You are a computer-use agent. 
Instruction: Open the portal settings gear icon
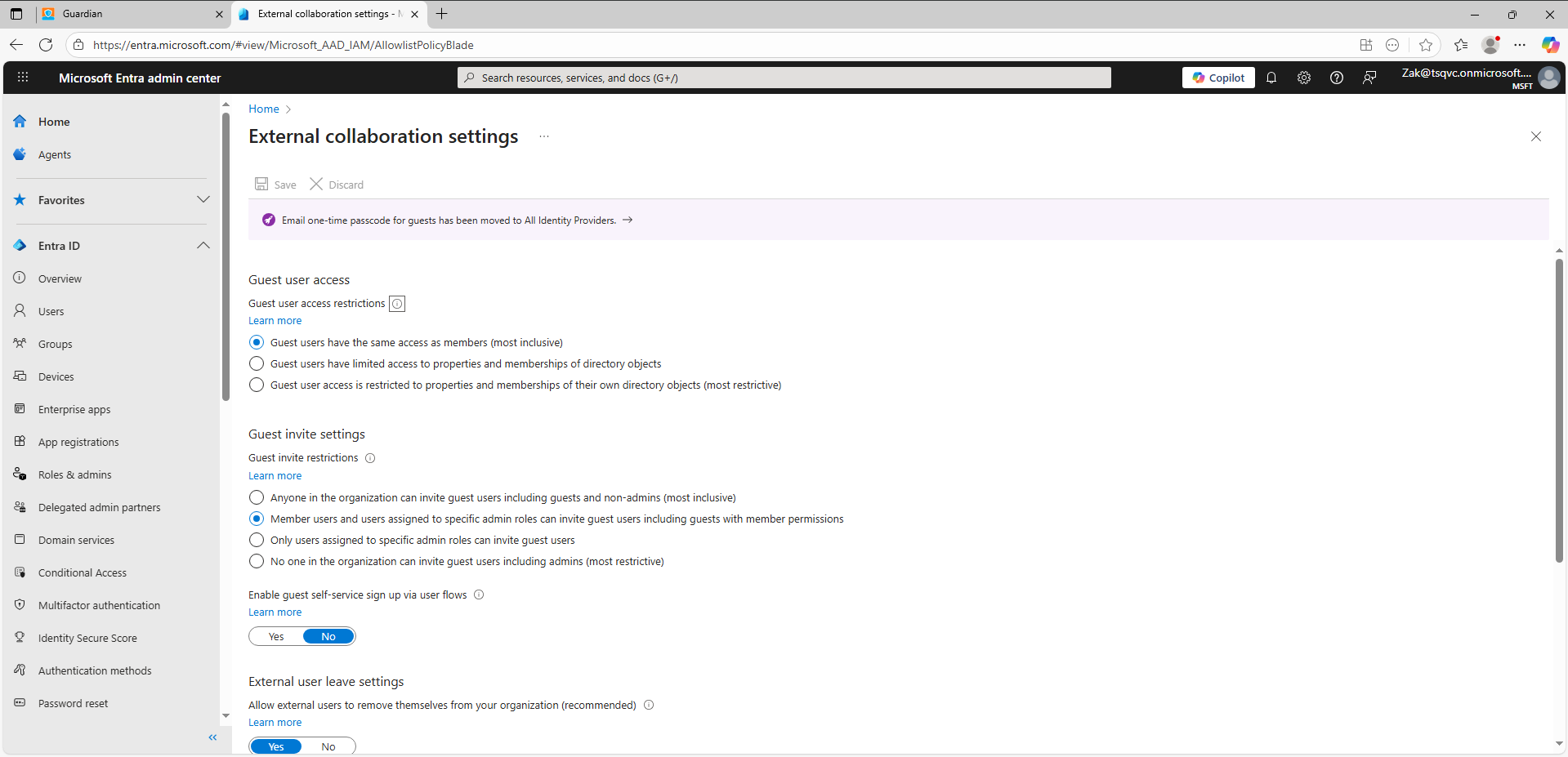pyautogui.click(x=1304, y=78)
